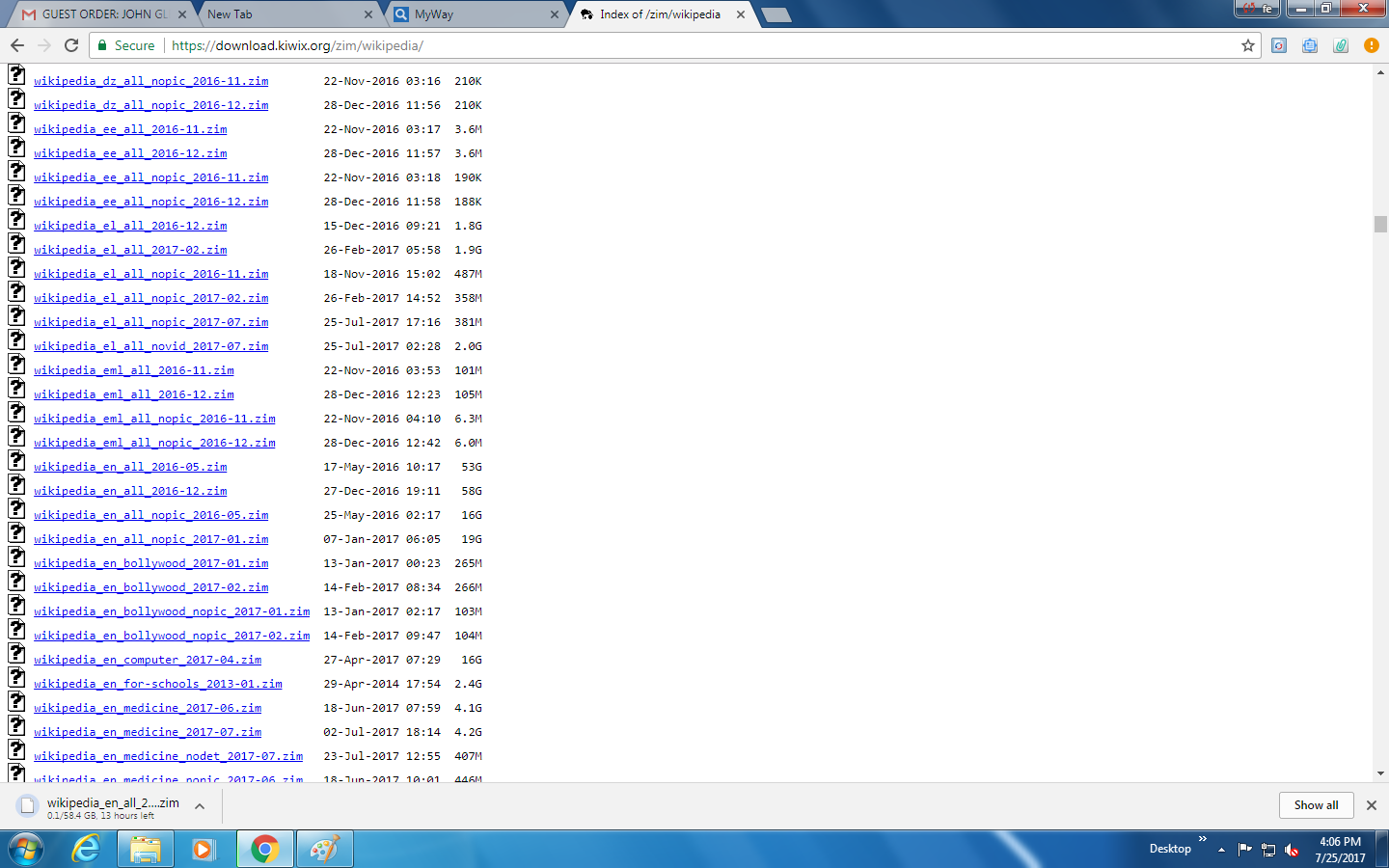Open wikipedia_eml_all_2016-12.zim link
Screen dimensions: 1389x868
pos(134,394)
